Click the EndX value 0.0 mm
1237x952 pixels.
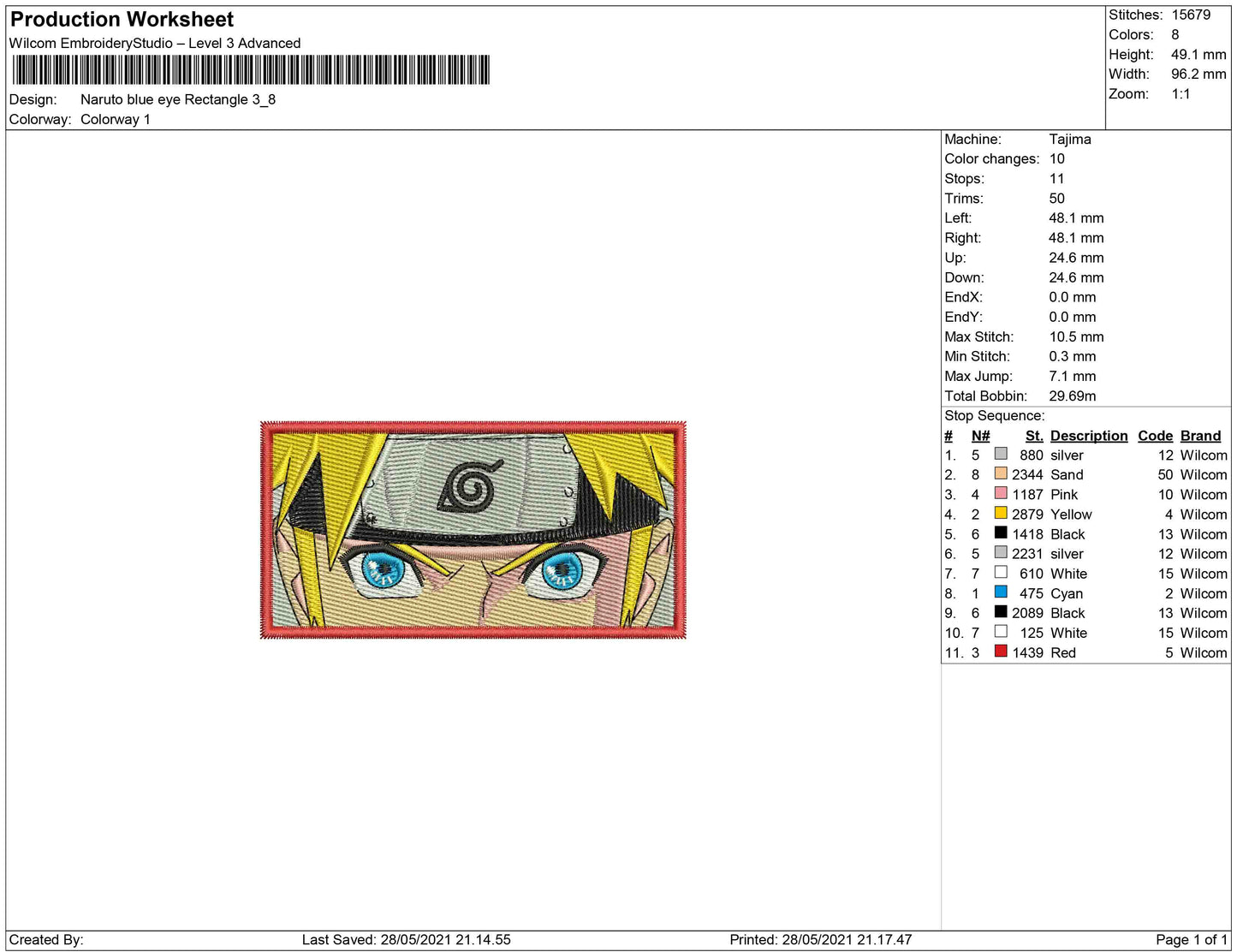1073,296
